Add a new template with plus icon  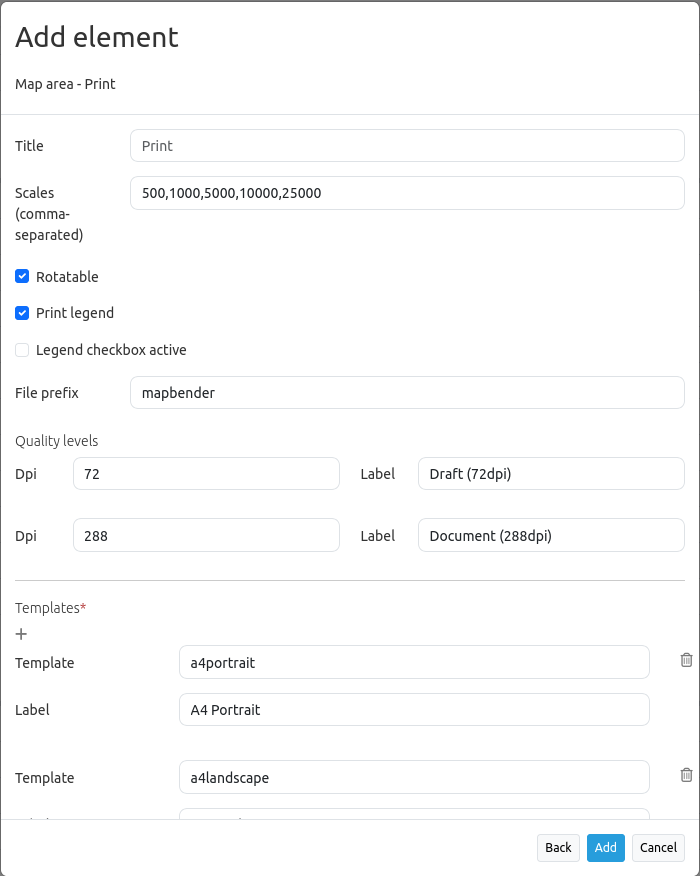tap(21, 634)
